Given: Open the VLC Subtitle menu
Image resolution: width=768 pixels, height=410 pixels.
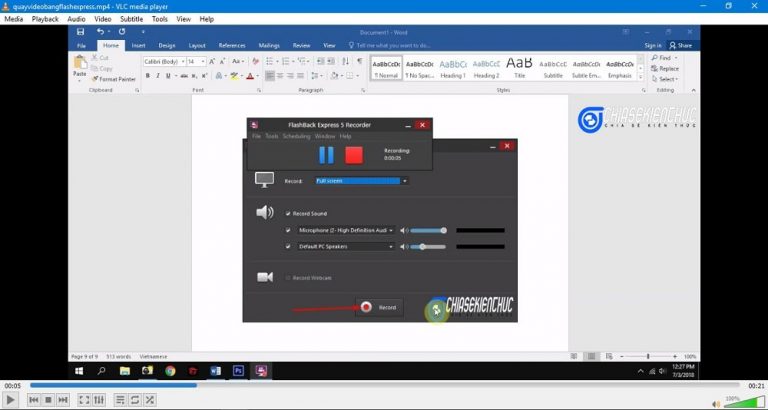Looking at the screenshot, I should [x=131, y=19].
